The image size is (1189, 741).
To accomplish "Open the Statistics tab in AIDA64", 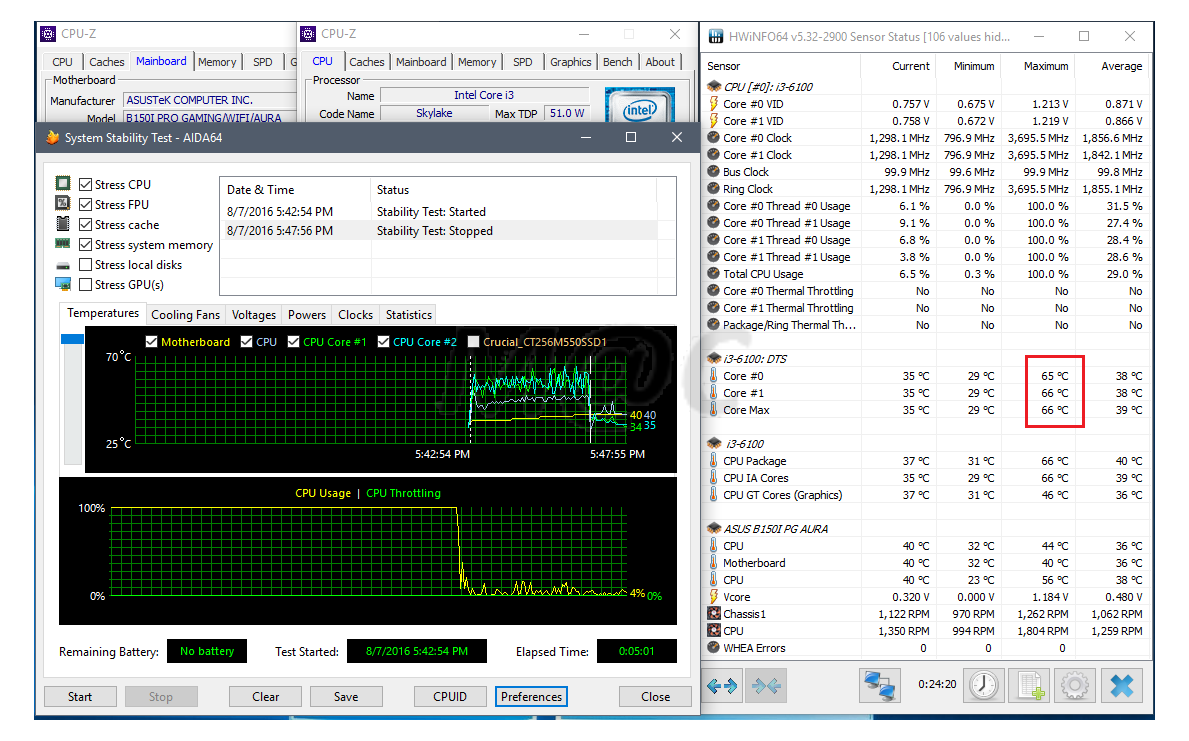I will 409,314.
